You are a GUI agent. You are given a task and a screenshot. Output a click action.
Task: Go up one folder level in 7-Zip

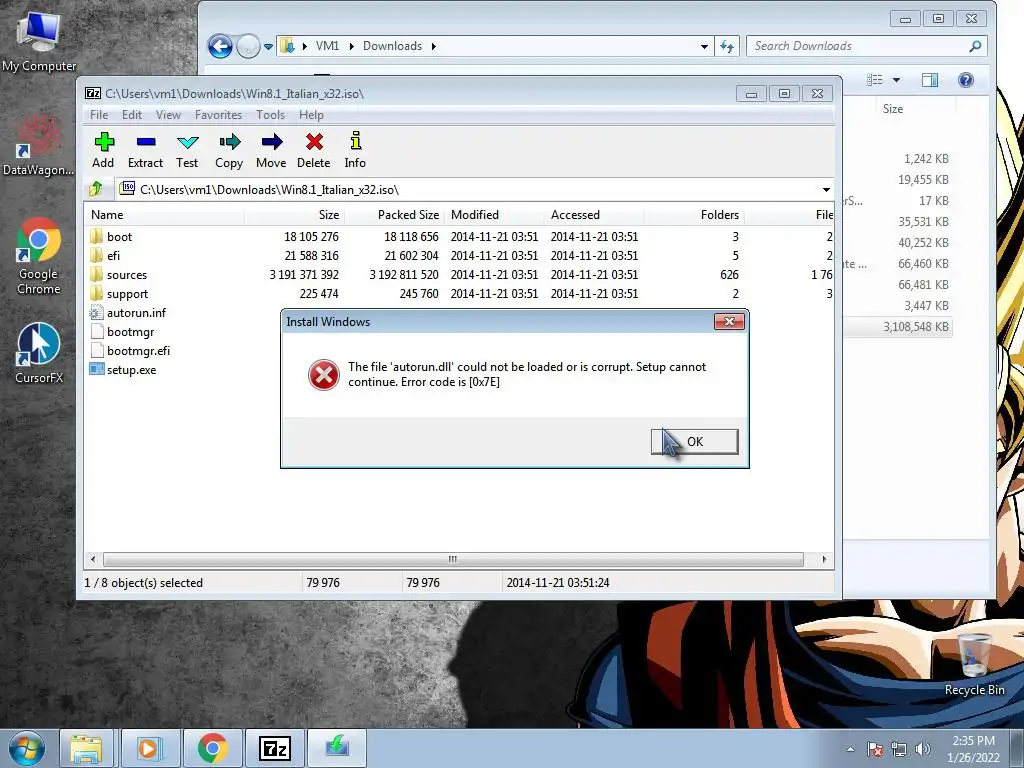pyautogui.click(x=96, y=189)
